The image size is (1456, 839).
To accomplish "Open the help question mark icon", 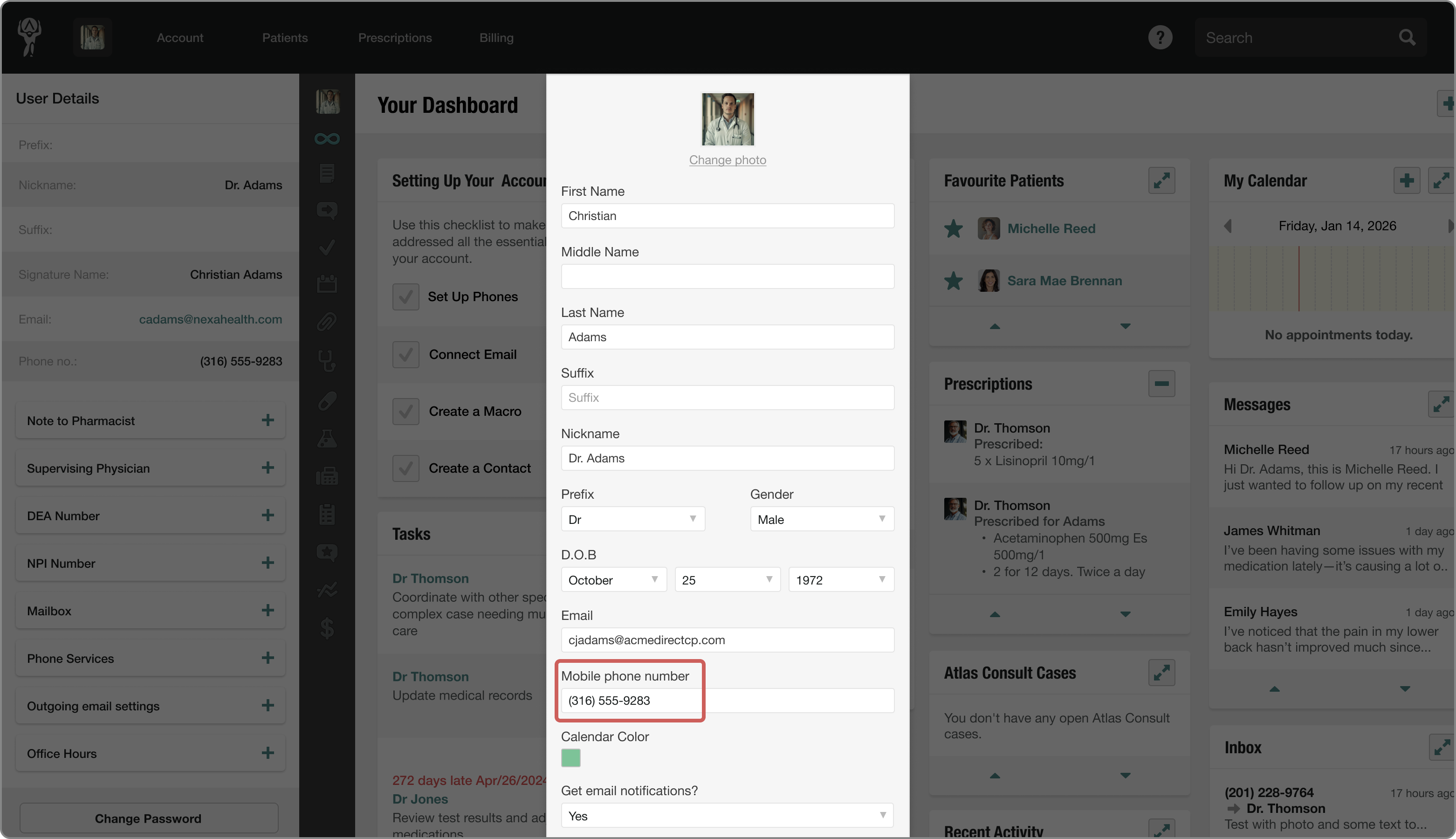I will click(x=1160, y=37).
